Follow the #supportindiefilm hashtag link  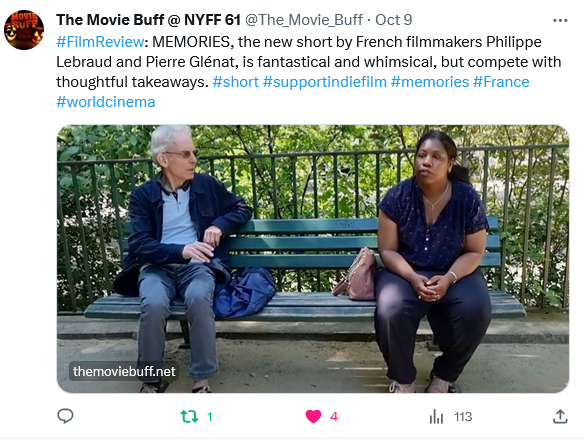tap(325, 82)
